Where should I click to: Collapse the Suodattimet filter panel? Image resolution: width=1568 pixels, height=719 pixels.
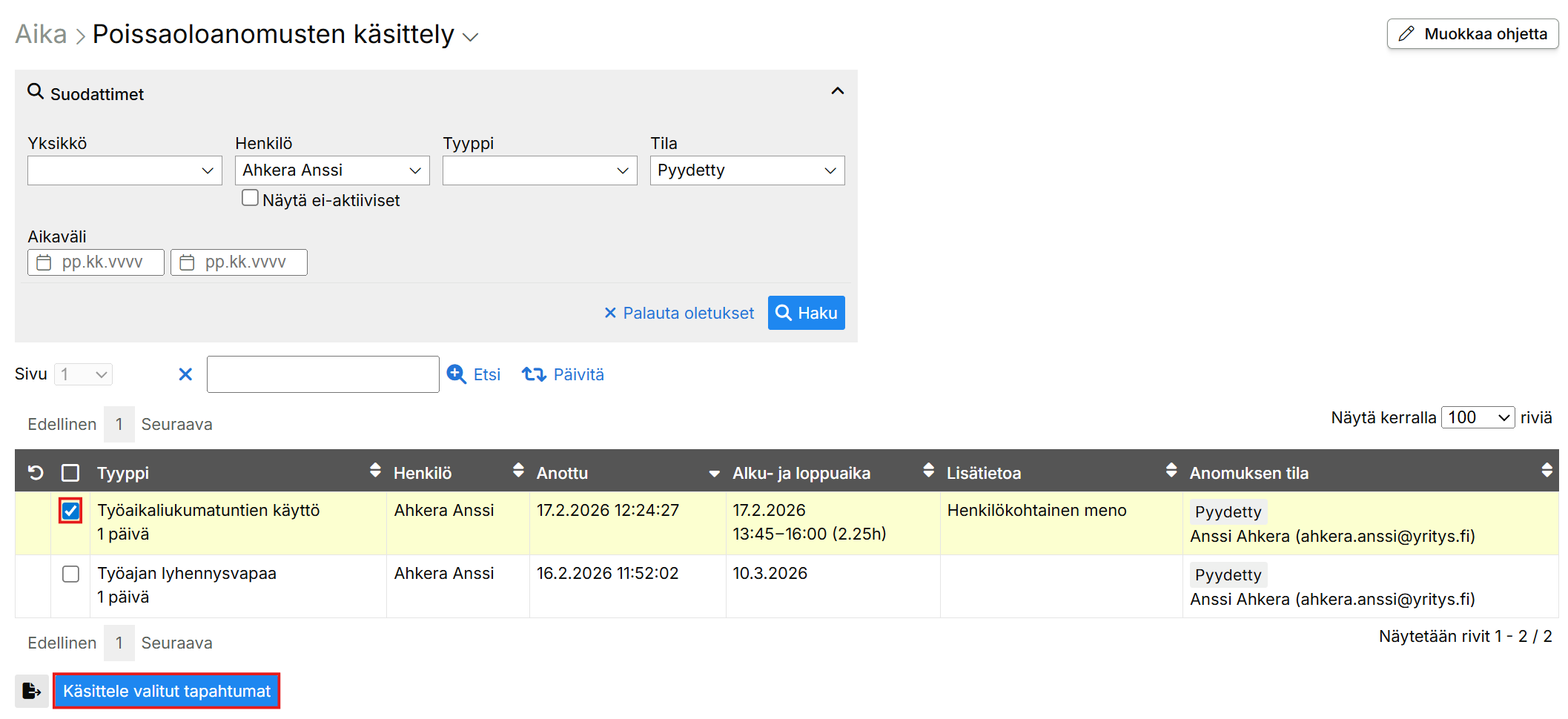837,91
